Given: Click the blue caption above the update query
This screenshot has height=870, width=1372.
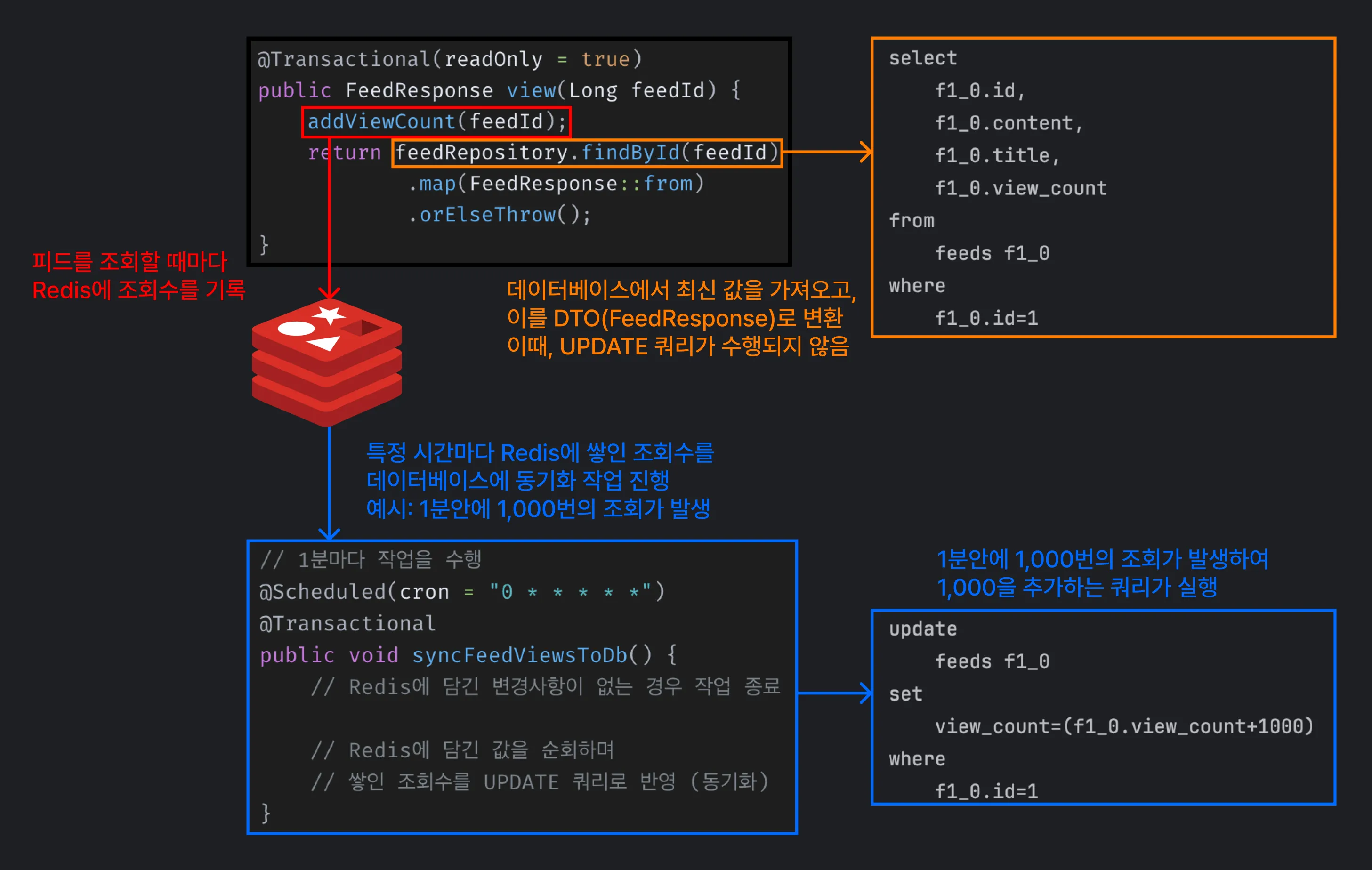Looking at the screenshot, I should 1103,572.
